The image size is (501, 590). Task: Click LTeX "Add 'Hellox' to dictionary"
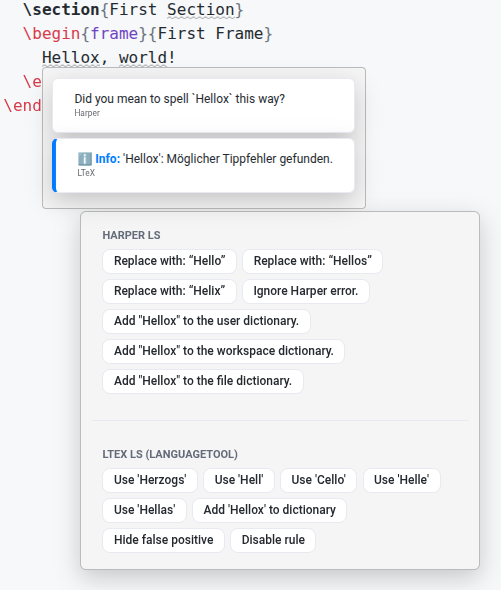[270, 510]
